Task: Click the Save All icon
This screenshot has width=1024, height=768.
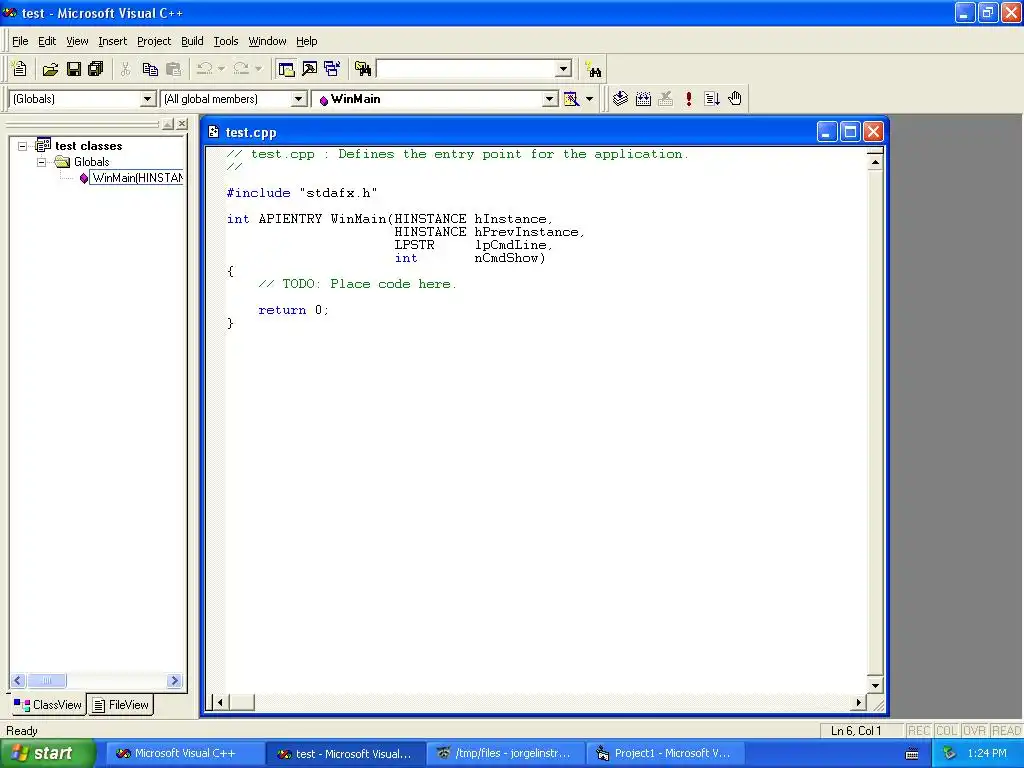Action: pyautogui.click(x=96, y=69)
